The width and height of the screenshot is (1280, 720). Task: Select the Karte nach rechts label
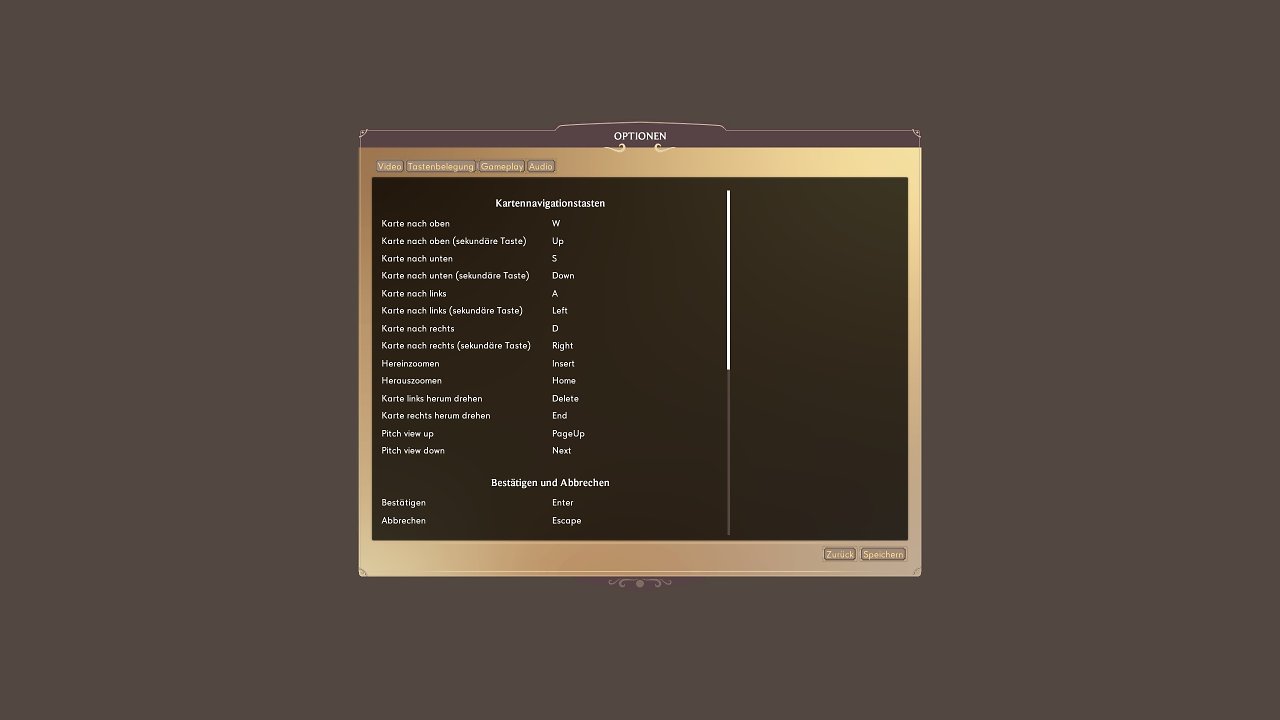418,329
